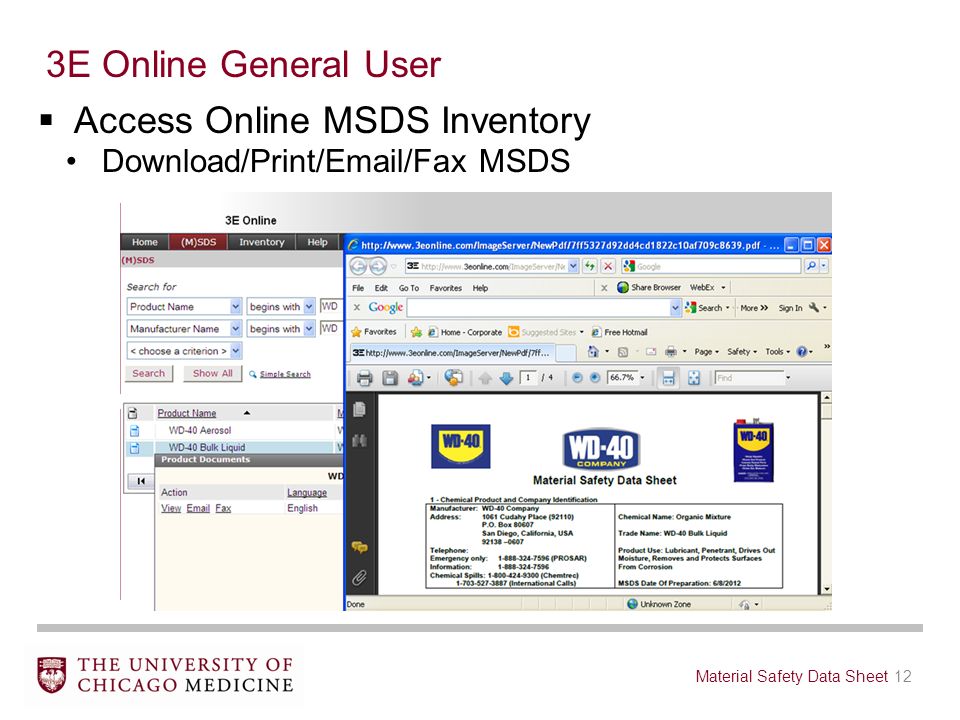Fit one full page to window
Image resolution: width=960 pixels, height=720 pixels.
[694, 378]
